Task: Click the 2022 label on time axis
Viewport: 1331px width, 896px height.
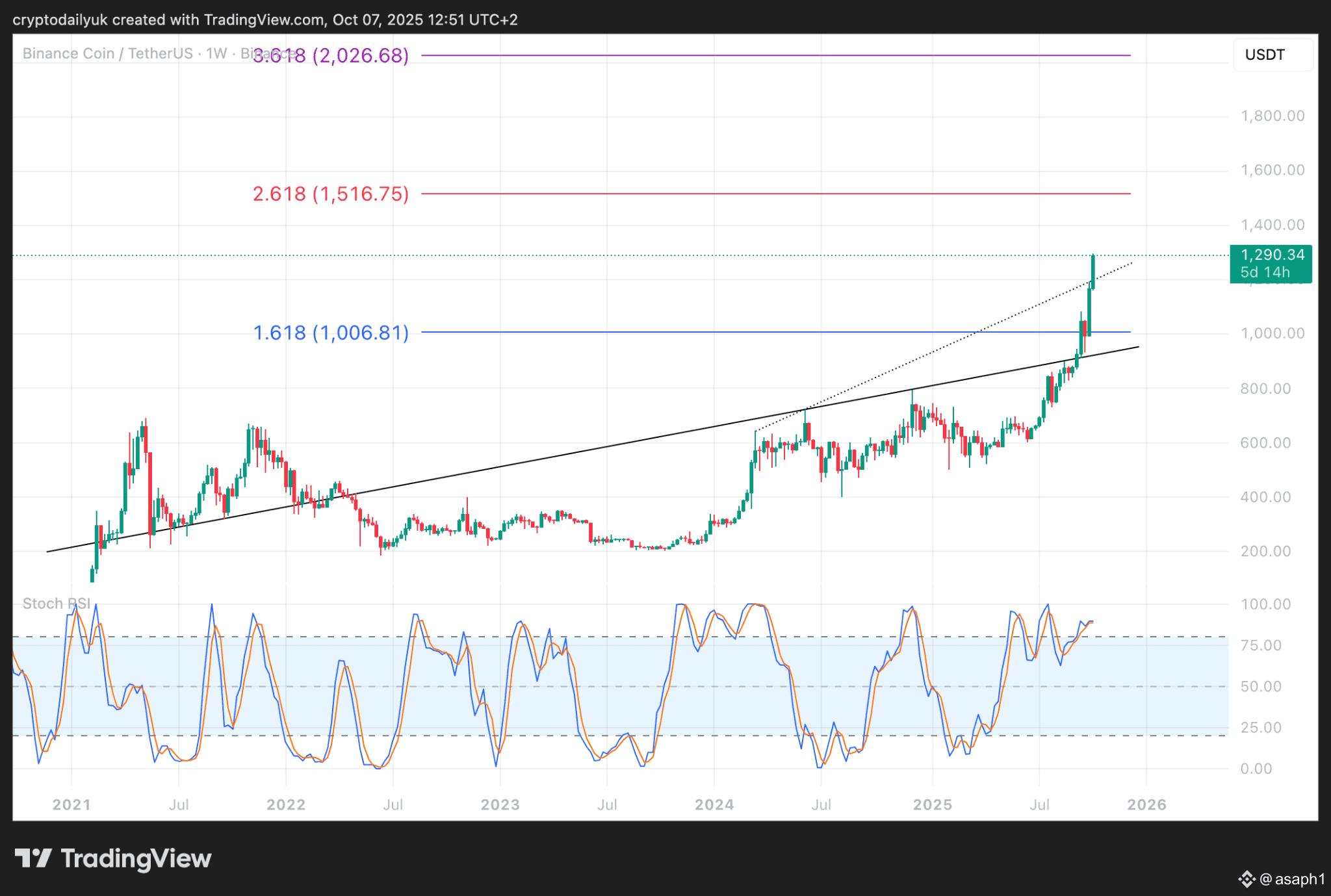Action: coord(286,804)
